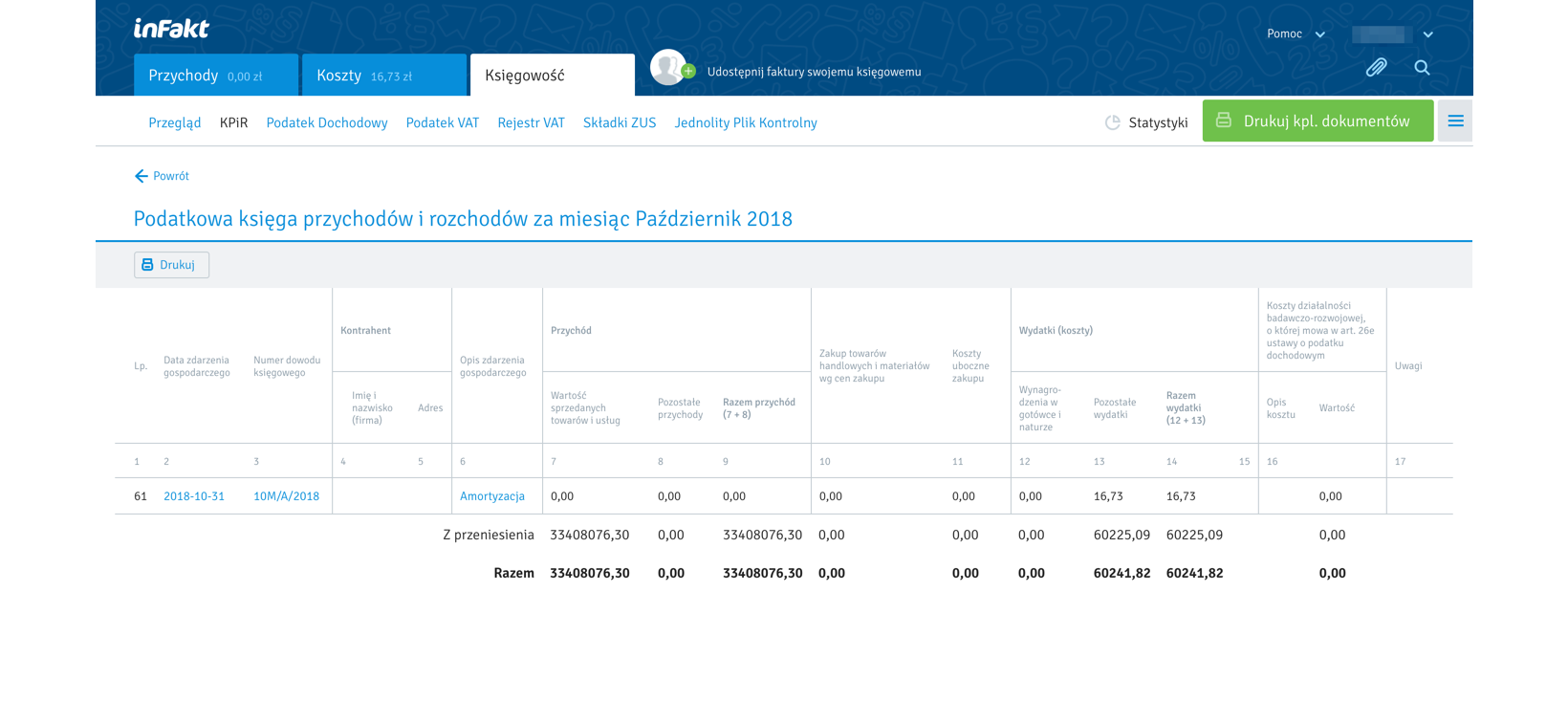Screen dimensions: 1568x723
Task: Open Składki ZUS section
Action: (620, 122)
